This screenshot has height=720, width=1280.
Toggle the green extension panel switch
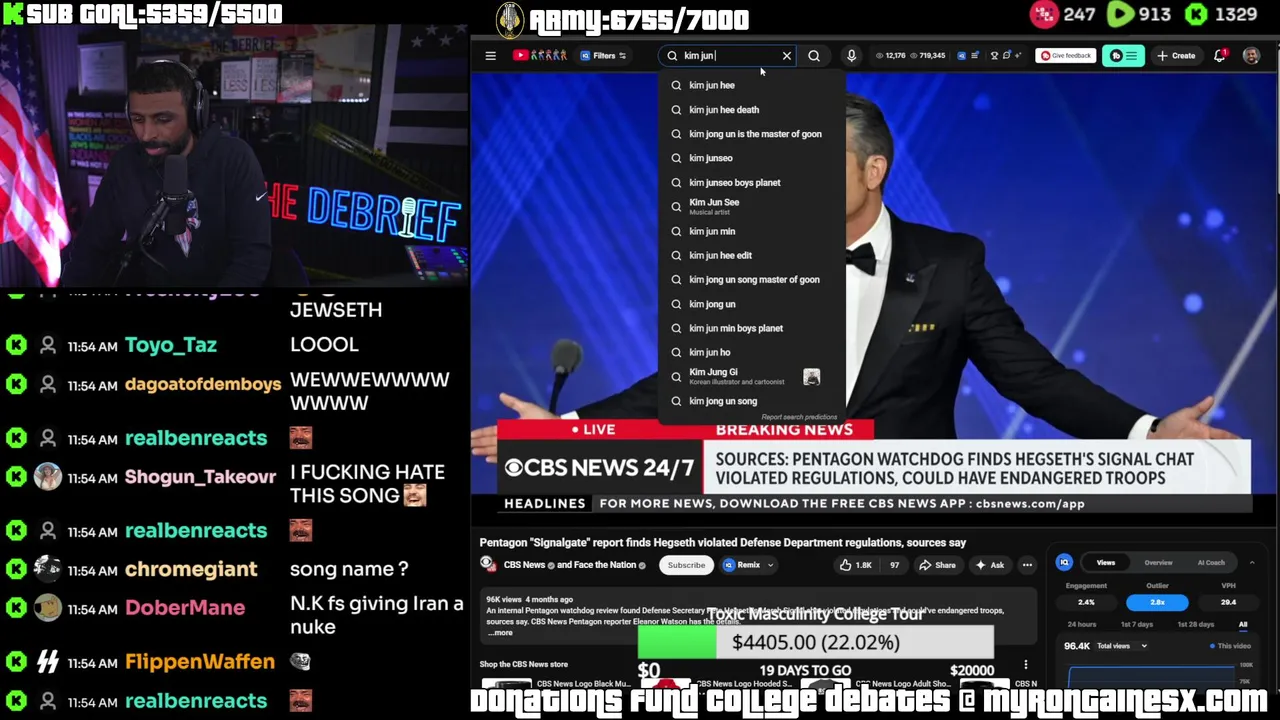tap(1124, 56)
